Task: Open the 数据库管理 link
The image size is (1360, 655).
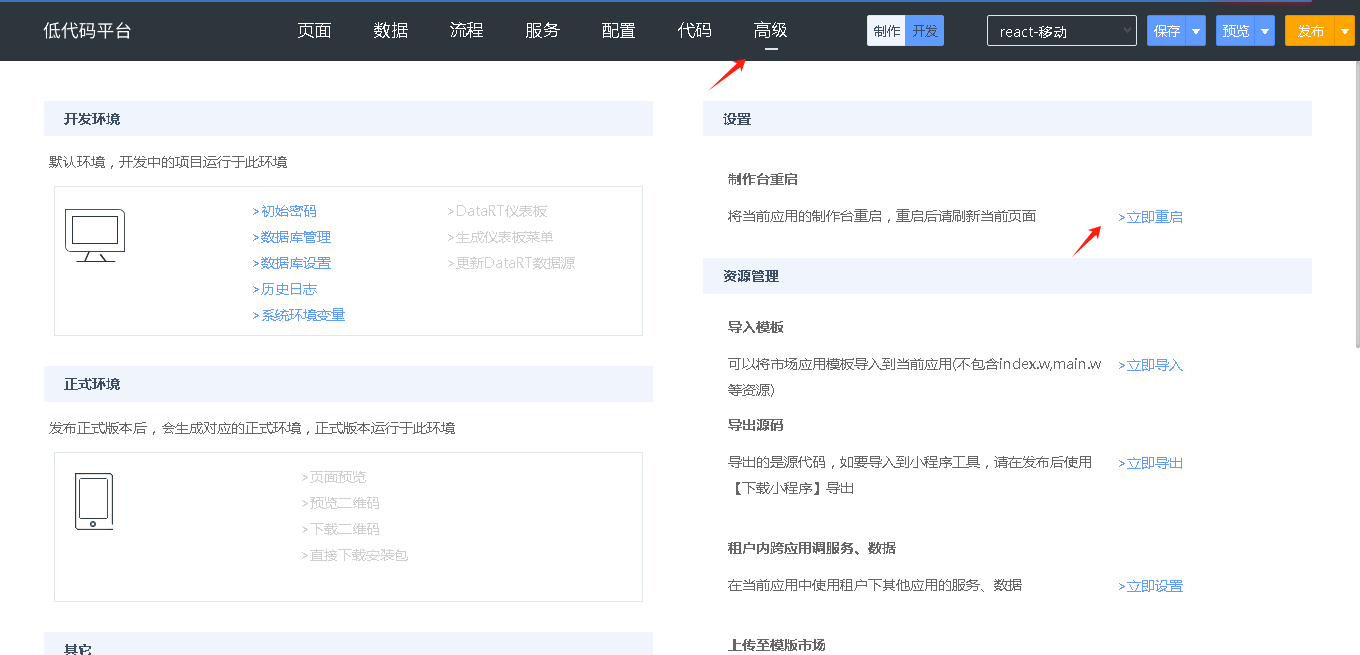Action: tap(292, 237)
